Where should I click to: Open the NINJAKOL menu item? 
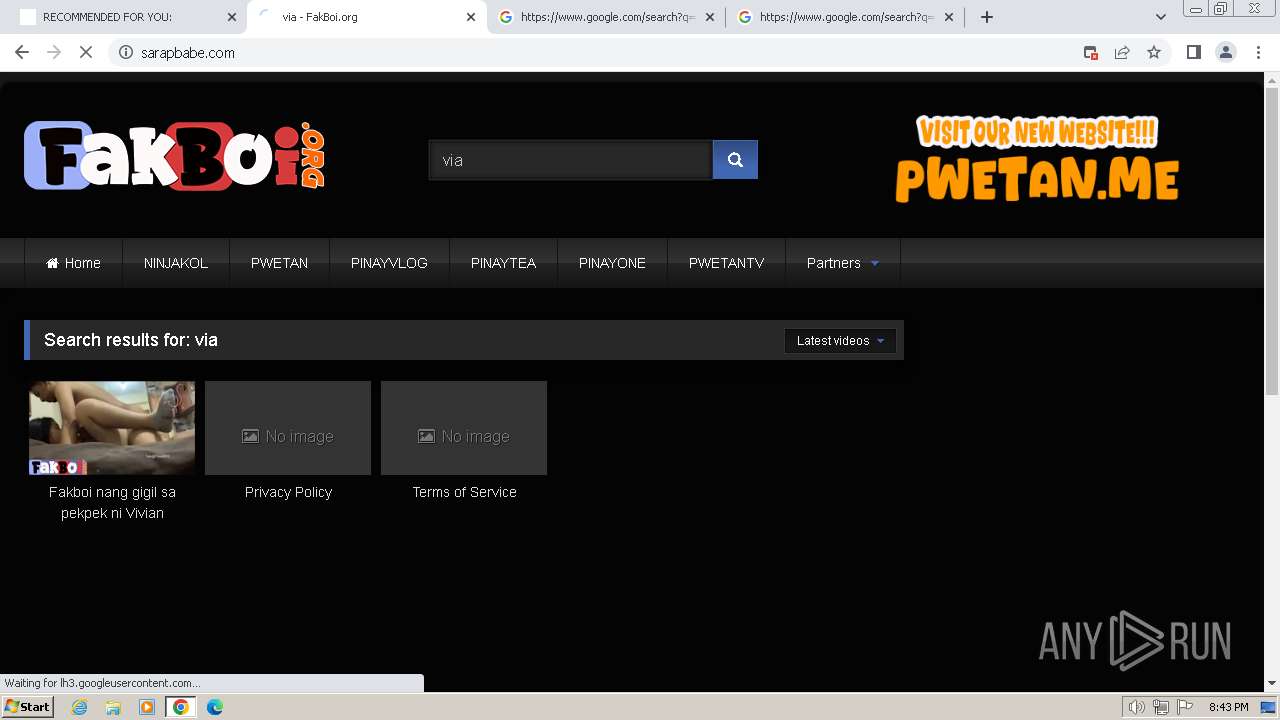(x=176, y=263)
